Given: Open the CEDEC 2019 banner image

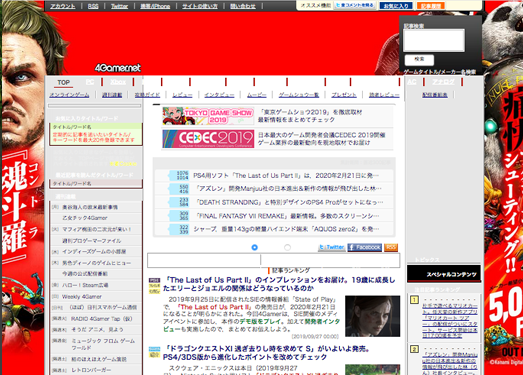Looking at the screenshot, I should [208, 138].
